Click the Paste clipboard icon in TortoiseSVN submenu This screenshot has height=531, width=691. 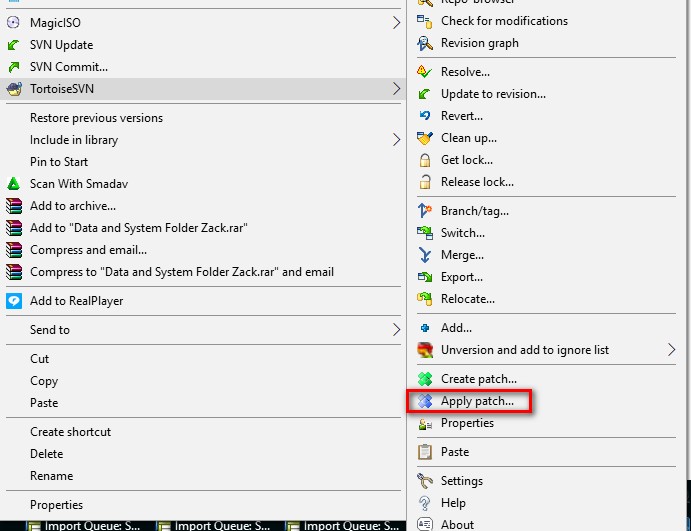click(425, 452)
